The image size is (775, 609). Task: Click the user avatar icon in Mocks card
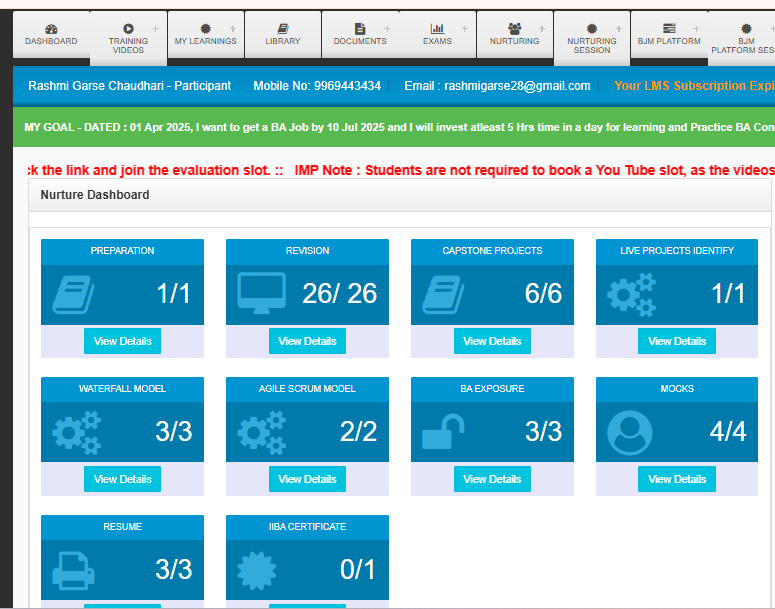629,432
